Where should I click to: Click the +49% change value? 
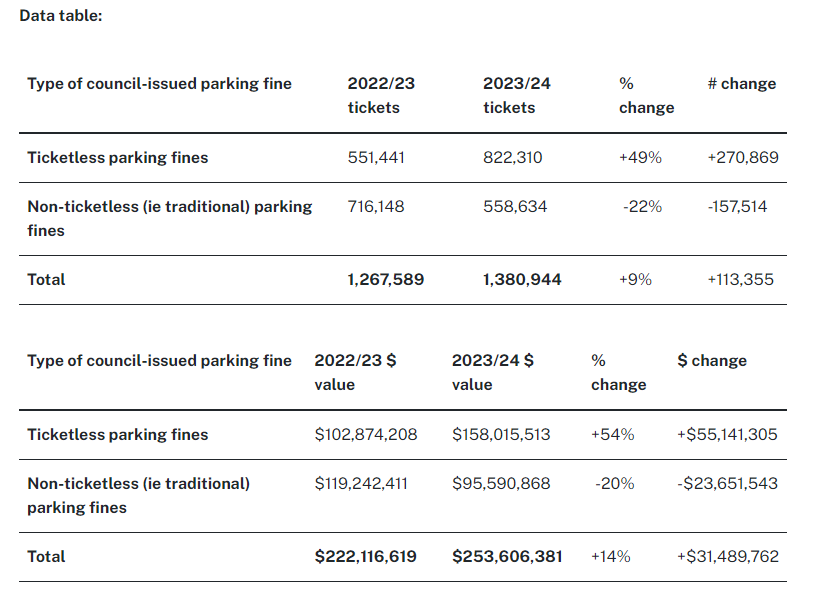click(640, 158)
